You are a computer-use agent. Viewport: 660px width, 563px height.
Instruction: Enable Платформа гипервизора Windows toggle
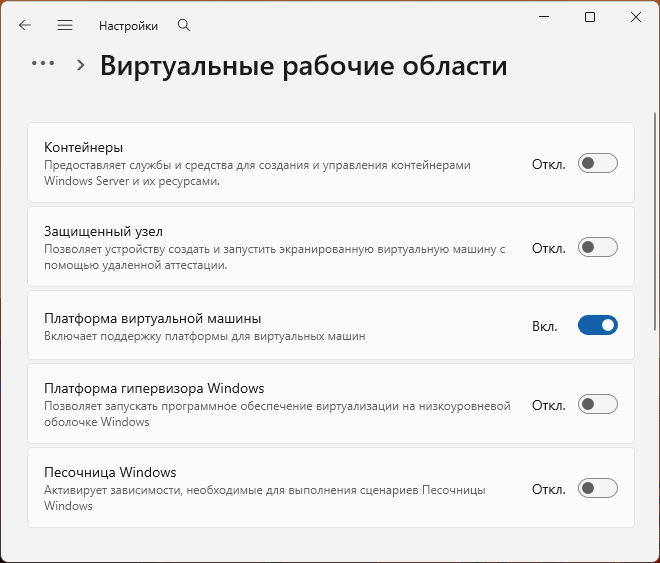pos(598,404)
